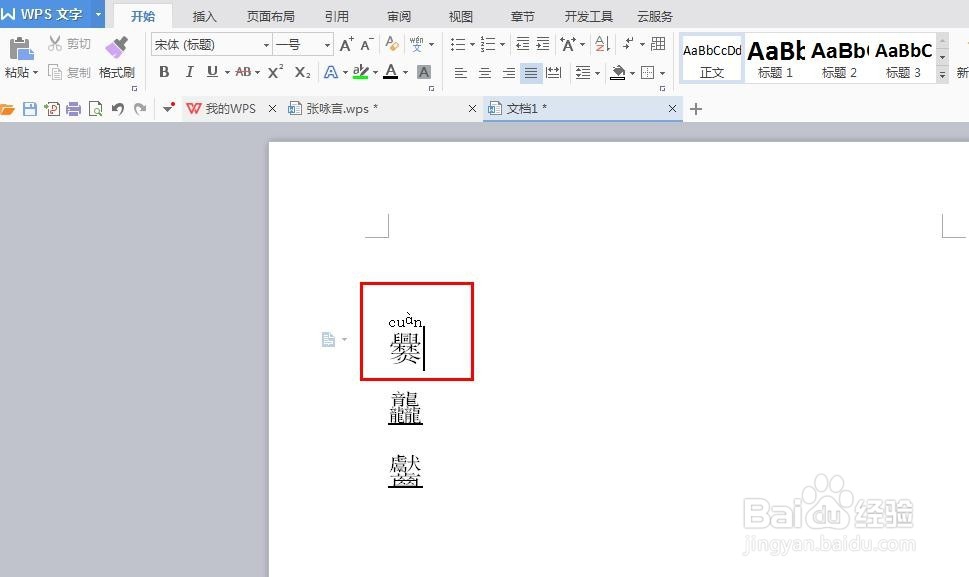Toggle bold formatting
This screenshot has height=577, width=969.
click(164, 72)
